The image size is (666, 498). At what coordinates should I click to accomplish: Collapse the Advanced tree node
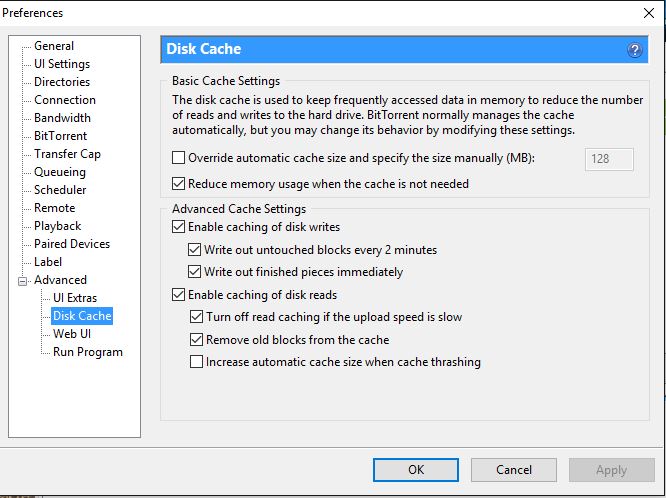point(23,280)
